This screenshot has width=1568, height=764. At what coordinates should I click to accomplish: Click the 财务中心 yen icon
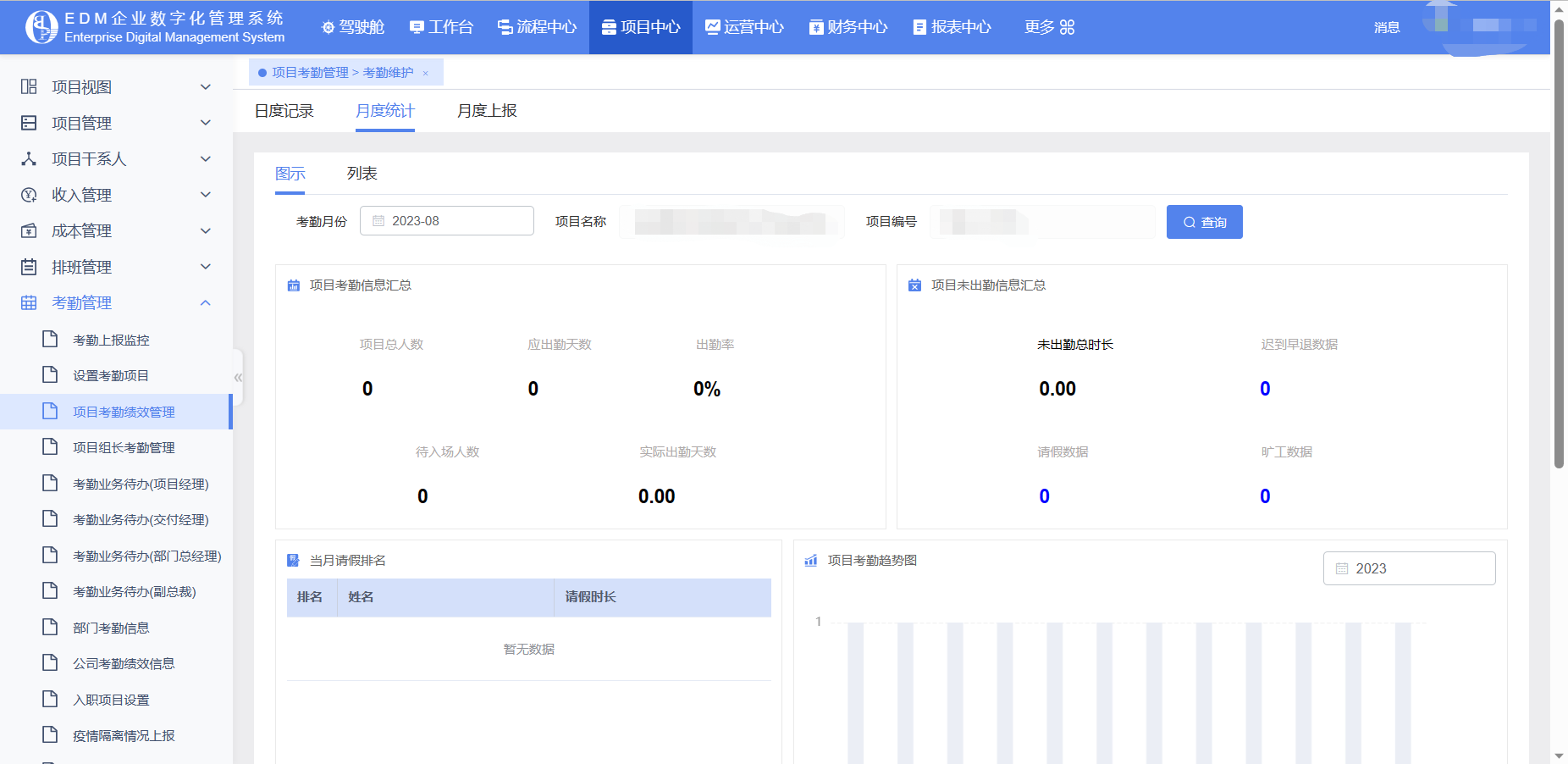(x=816, y=28)
